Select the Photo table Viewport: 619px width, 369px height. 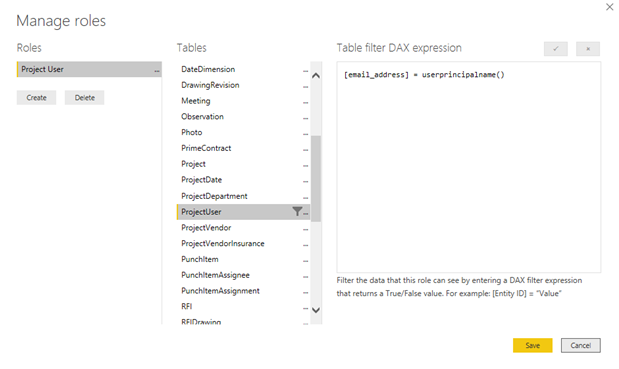coord(243,132)
